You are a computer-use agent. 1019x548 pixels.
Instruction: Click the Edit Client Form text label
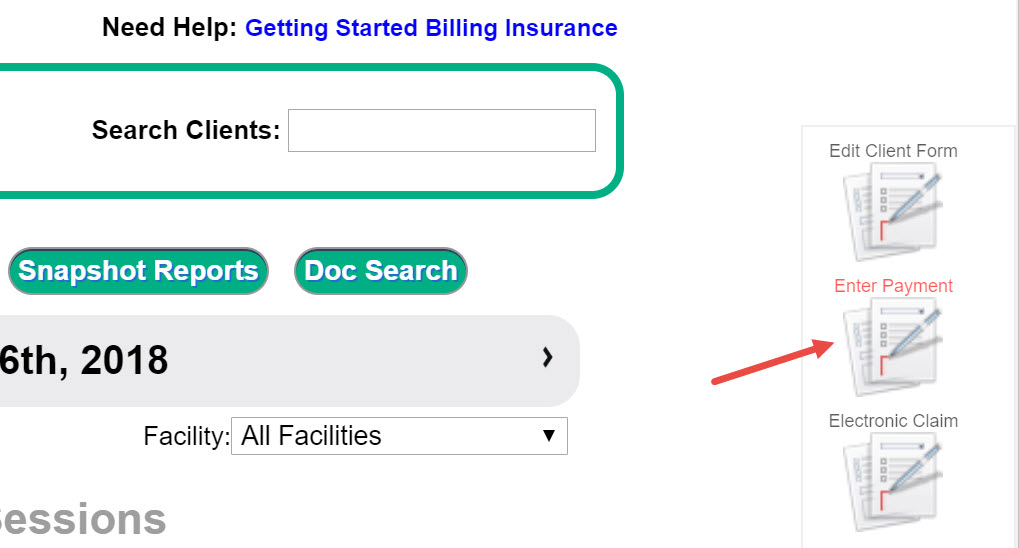pos(893,151)
